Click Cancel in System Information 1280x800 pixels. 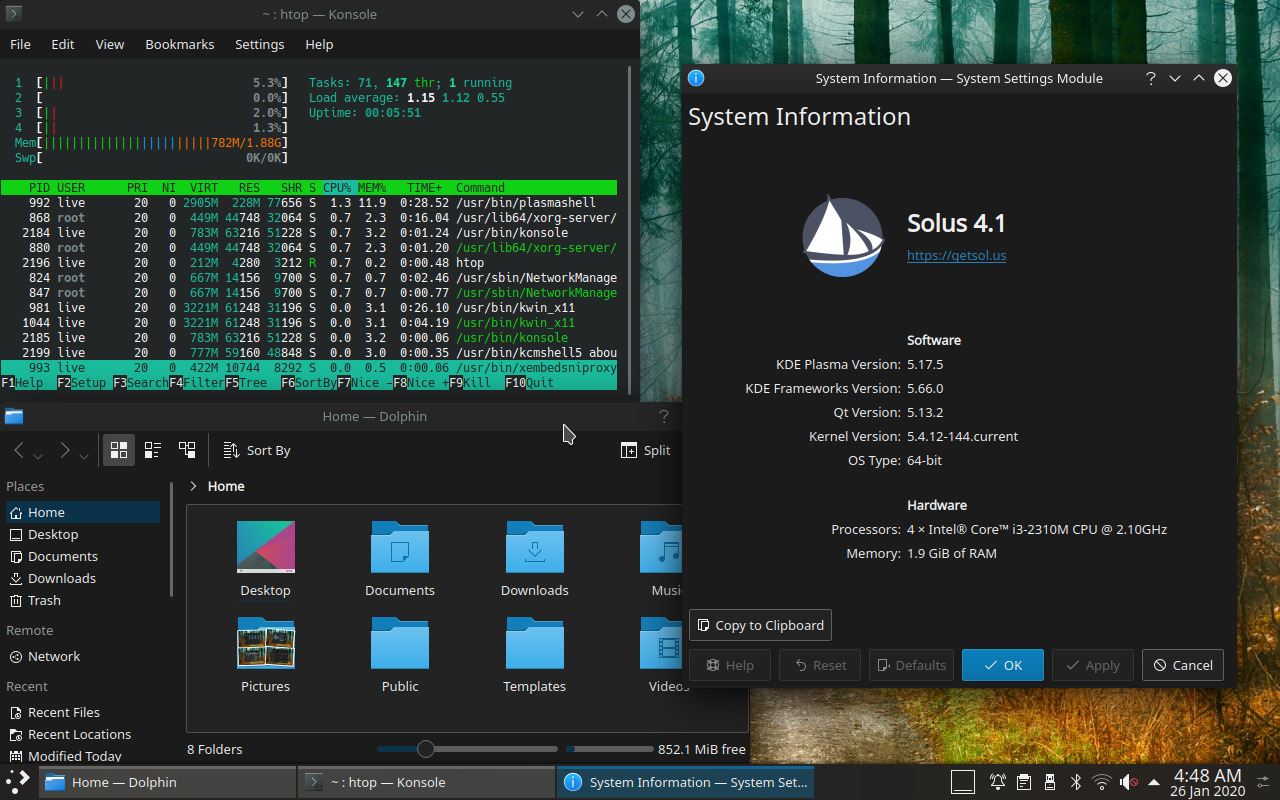[1183, 665]
